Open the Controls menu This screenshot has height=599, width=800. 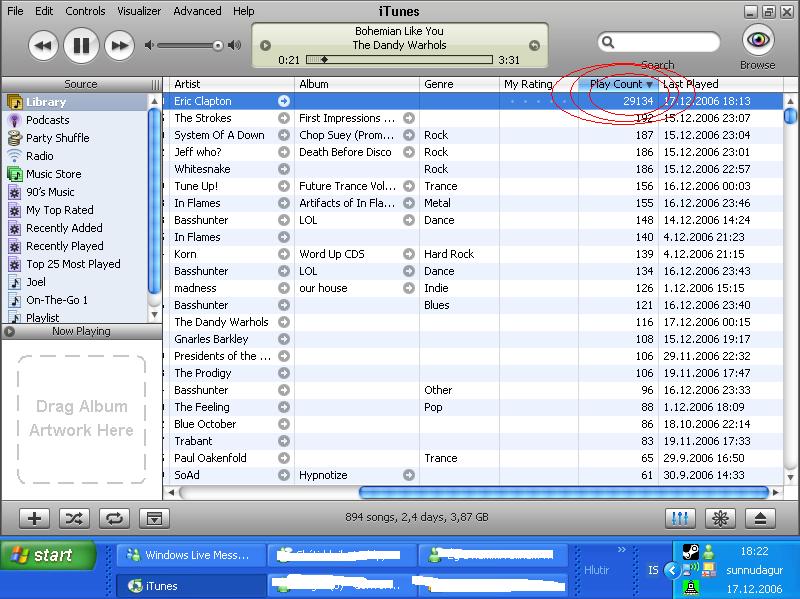(85, 11)
